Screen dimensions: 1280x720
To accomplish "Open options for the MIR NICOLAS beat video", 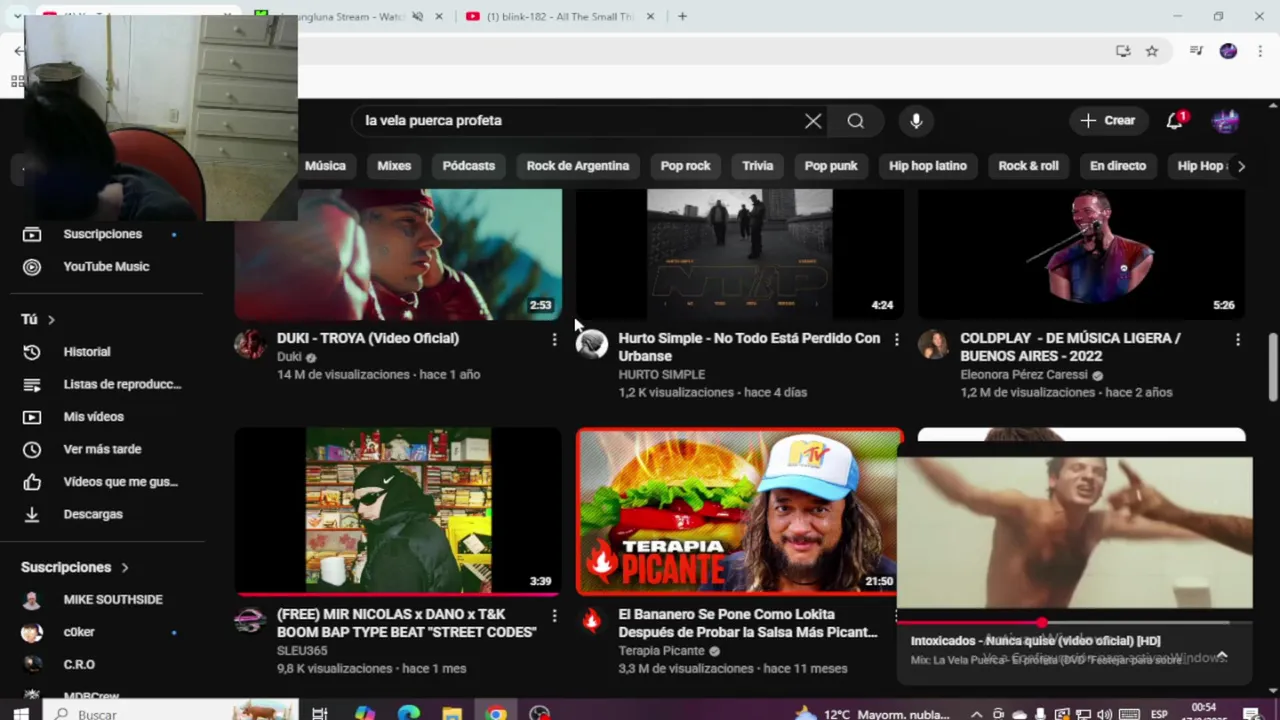I will pos(554,616).
